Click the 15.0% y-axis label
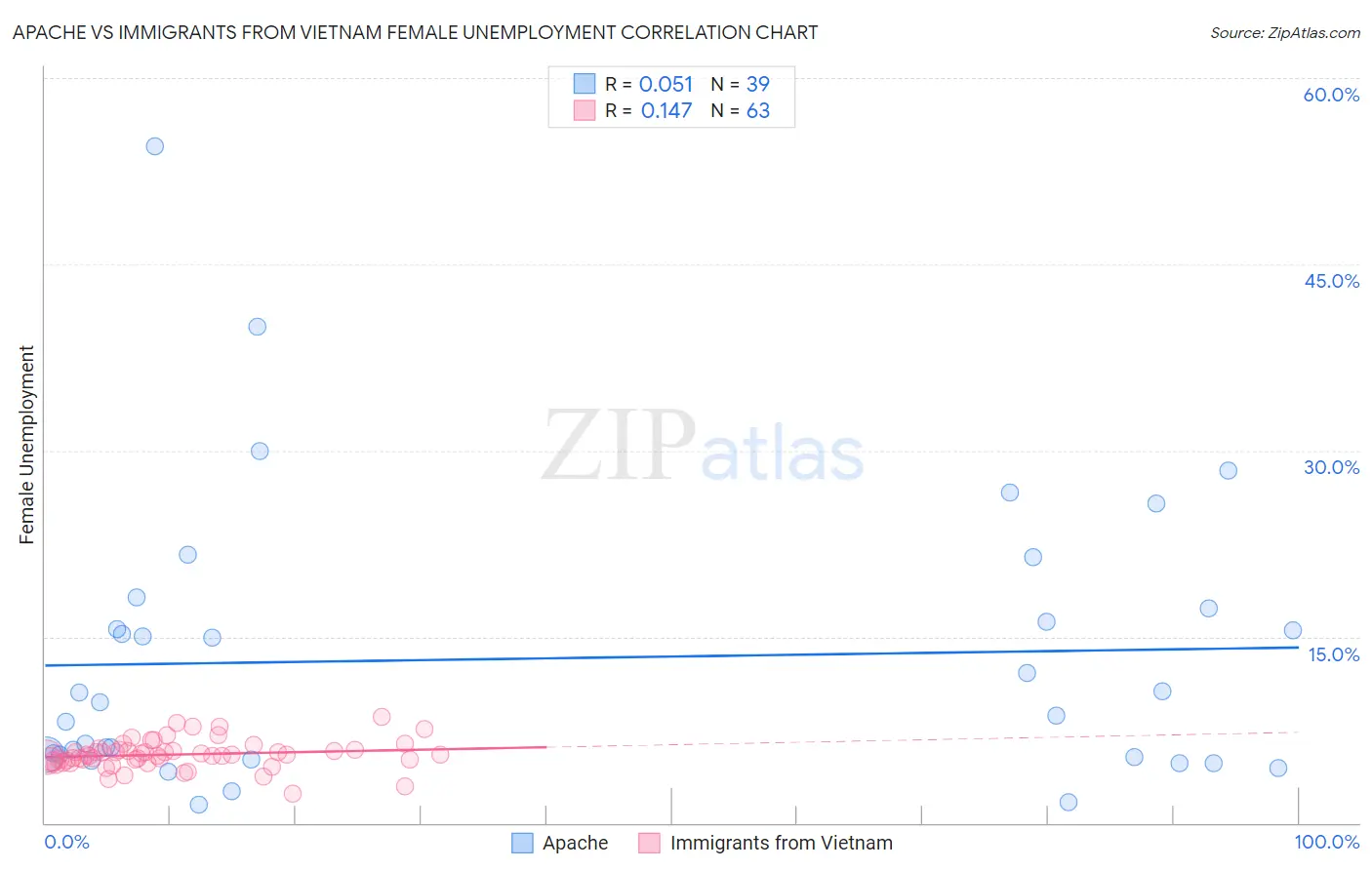1372x870 pixels. (x=1334, y=654)
